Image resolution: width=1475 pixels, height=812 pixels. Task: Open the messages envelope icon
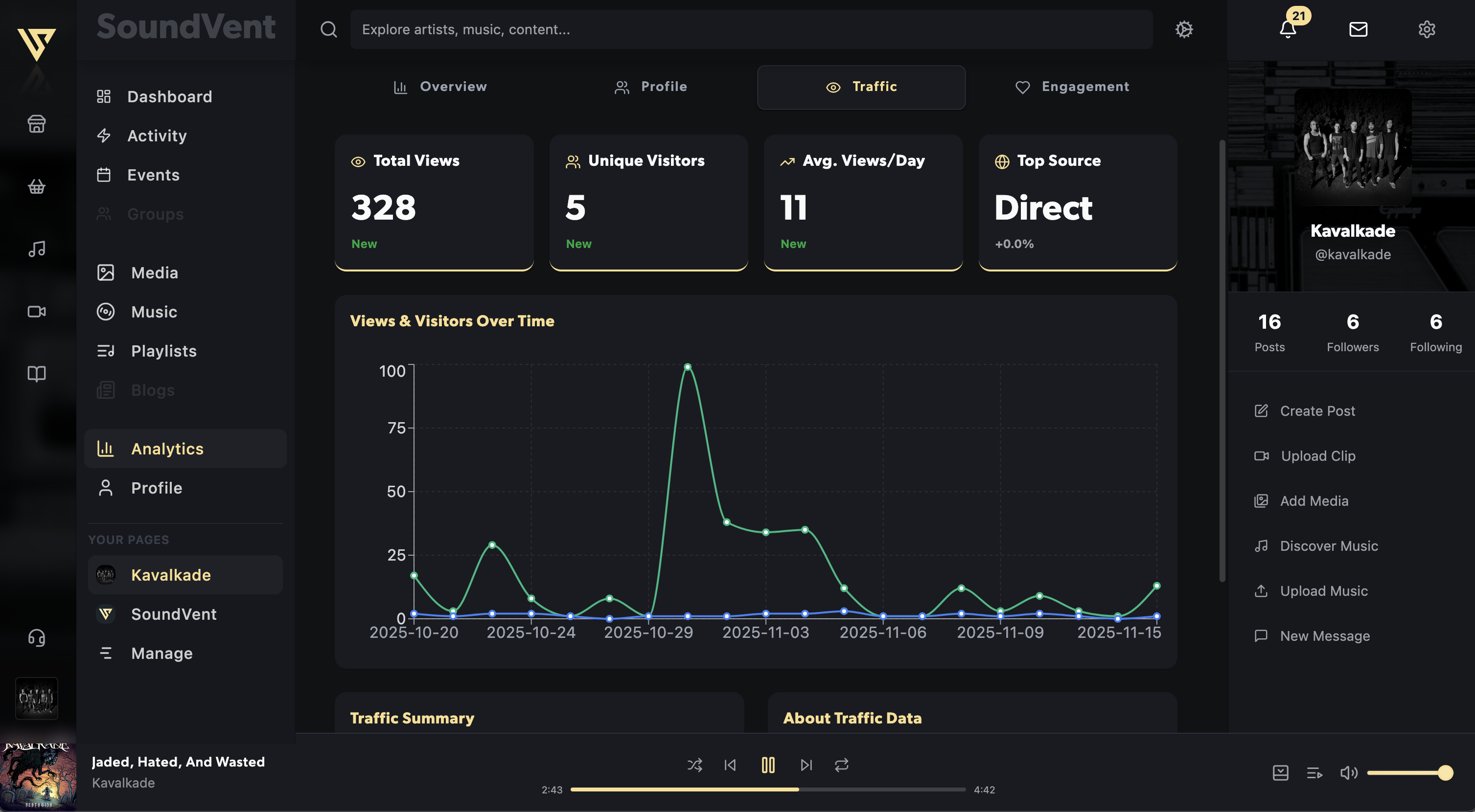coord(1358,30)
